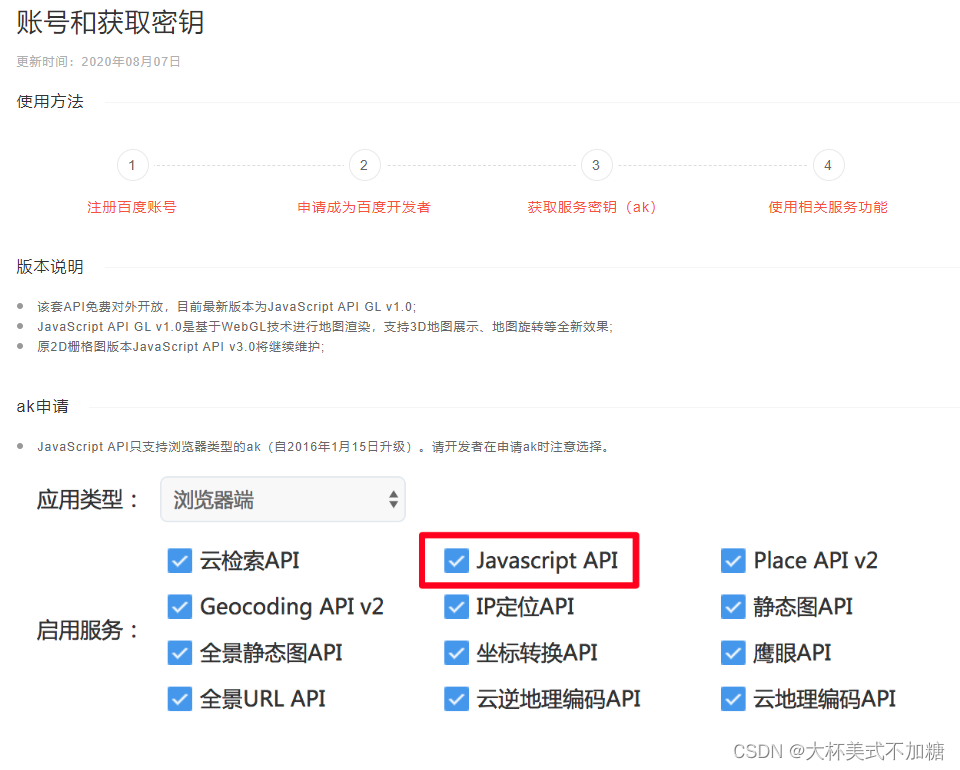Uncheck the 全景静态图API checkbox
Viewport: 960px width, 770px height.
[179, 653]
